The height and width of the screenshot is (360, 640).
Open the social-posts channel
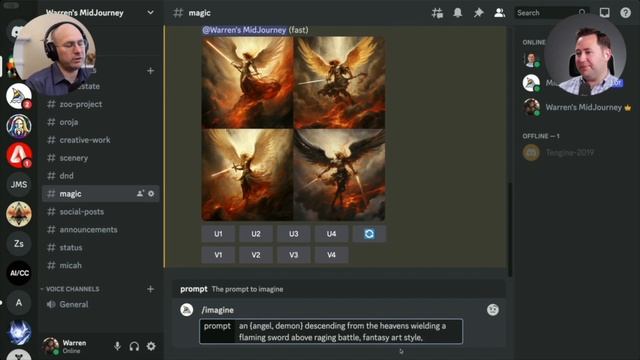click(100, 212)
